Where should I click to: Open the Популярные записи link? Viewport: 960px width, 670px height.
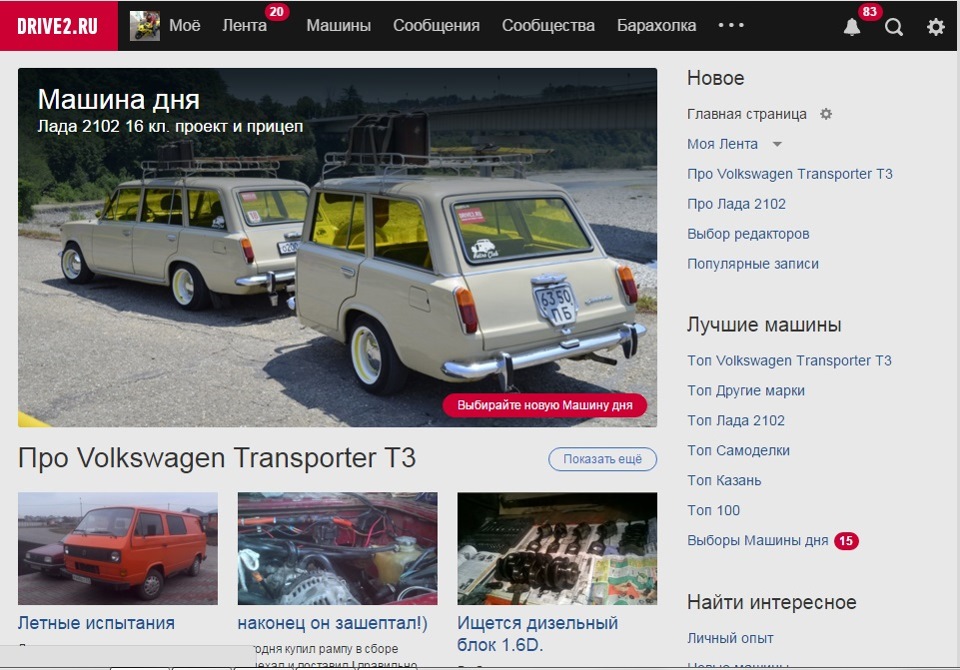pos(752,264)
